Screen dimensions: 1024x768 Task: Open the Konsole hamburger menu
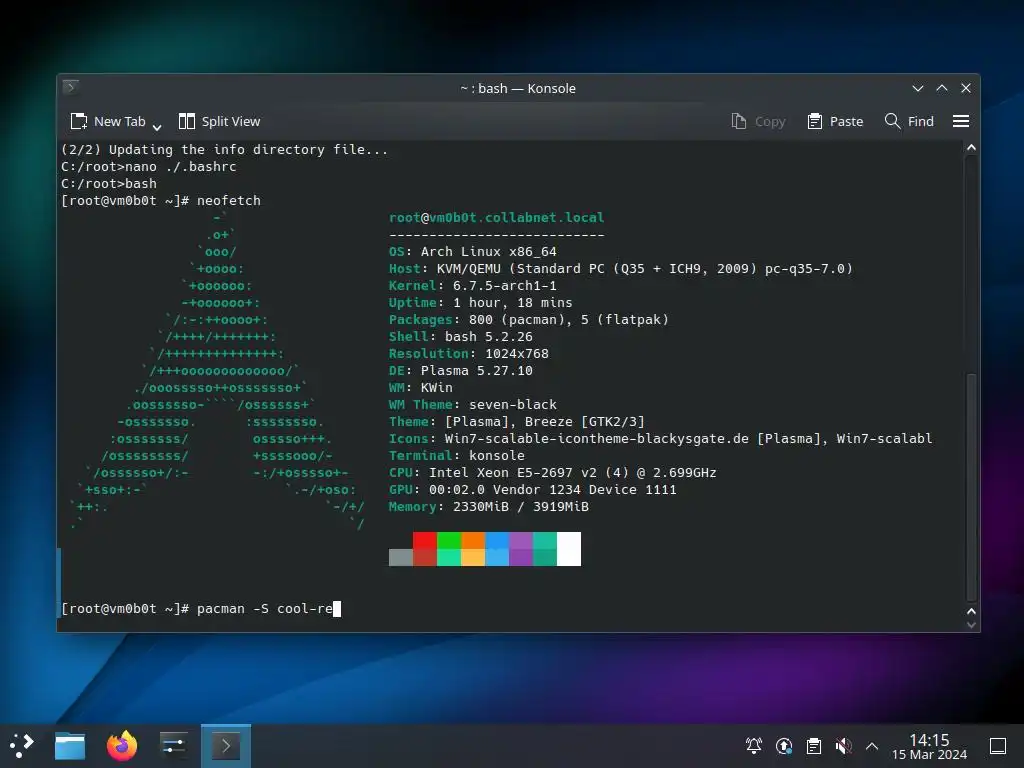[961, 121]
